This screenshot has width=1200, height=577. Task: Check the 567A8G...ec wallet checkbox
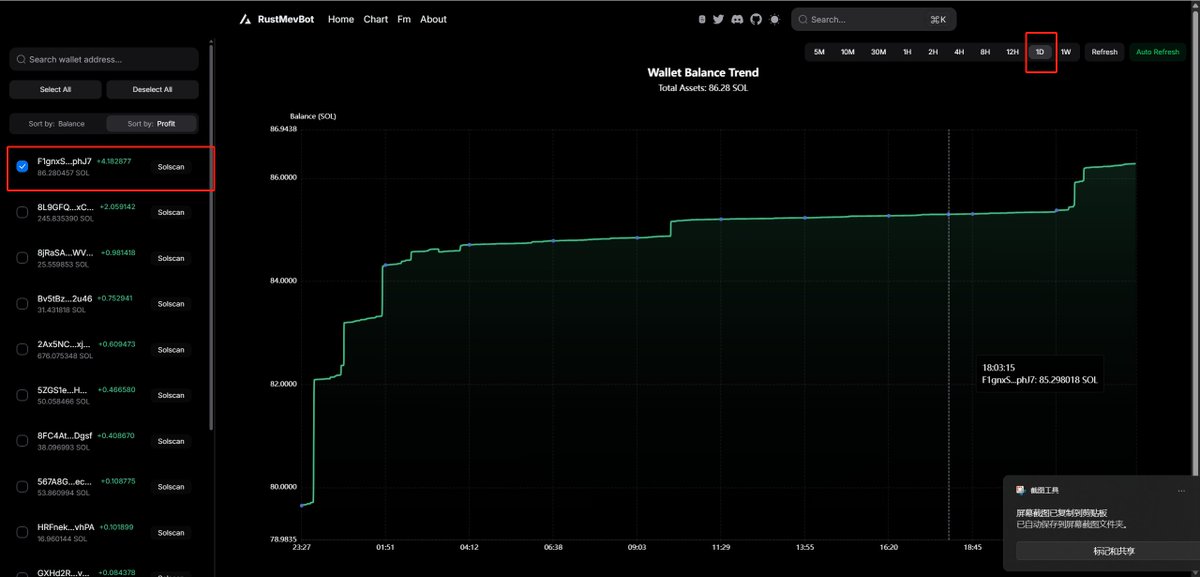tap(22, 487)
